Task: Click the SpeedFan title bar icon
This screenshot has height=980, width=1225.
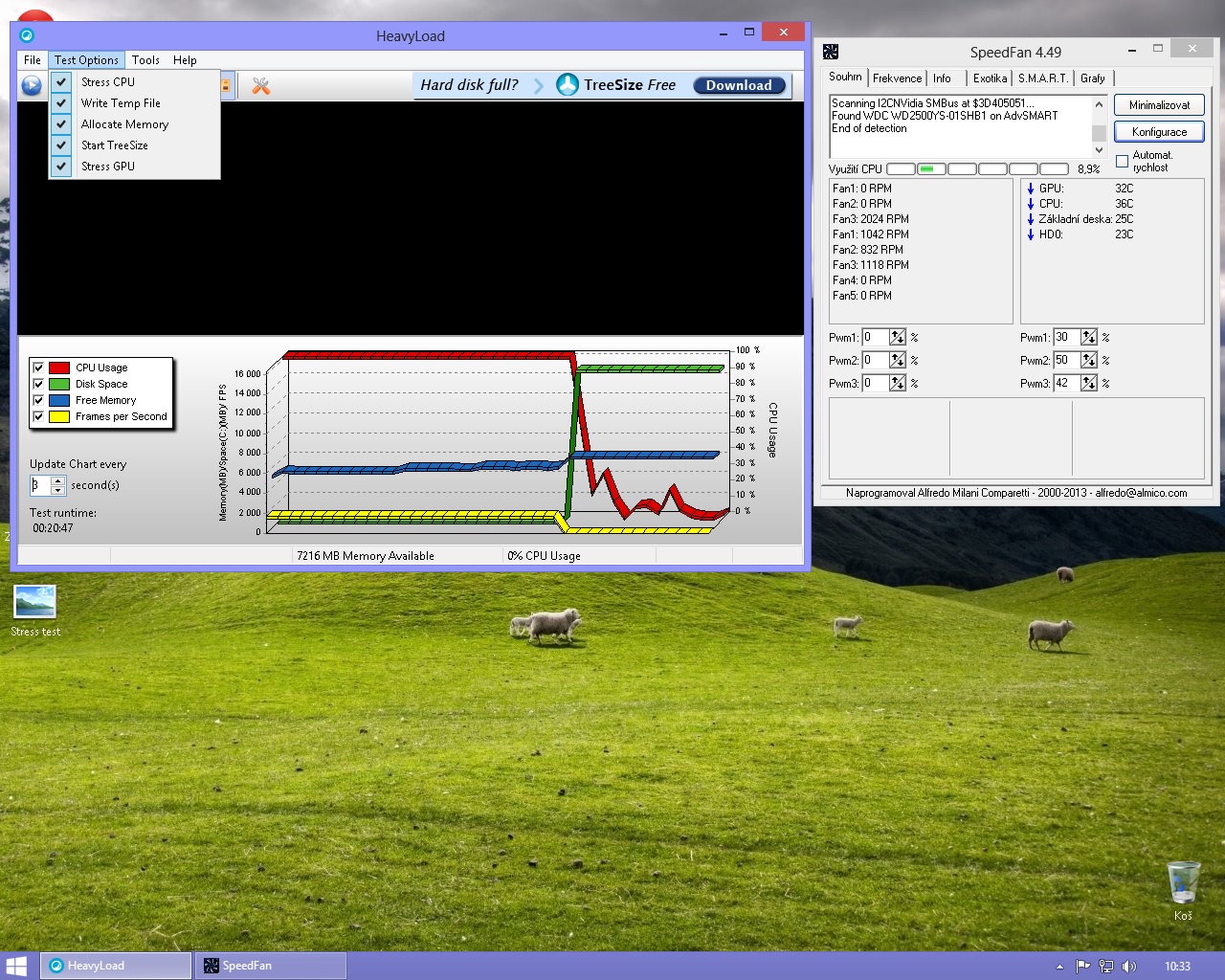Action: 831,52
